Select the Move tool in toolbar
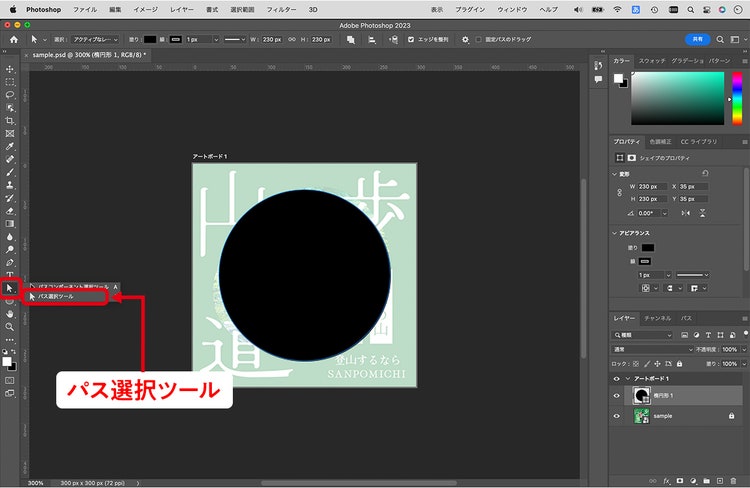 tap(10, 69)
